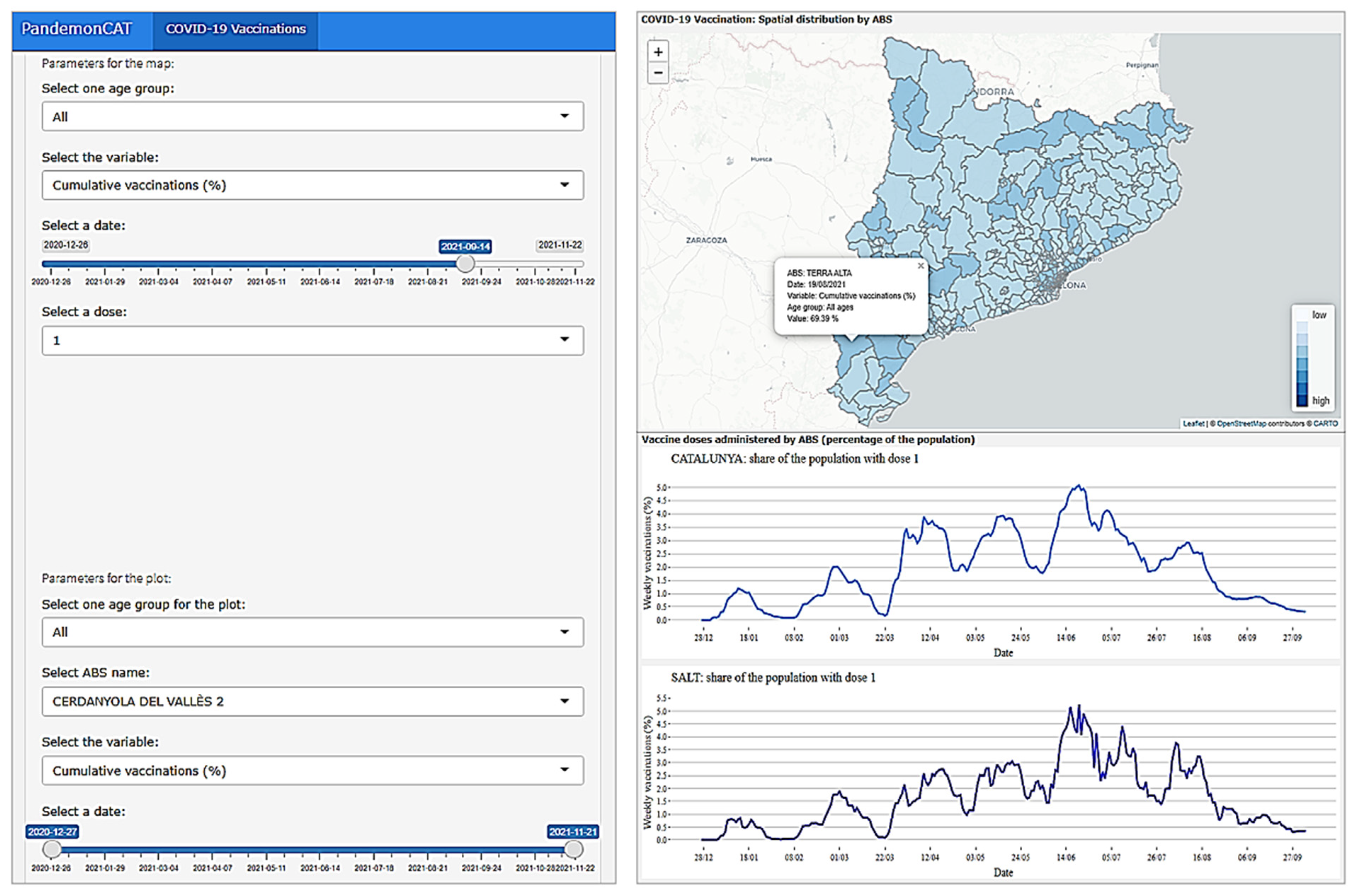The image size is (1355, 896).
Task: Expand the plot variable dropdown
Action: [312, 771]
